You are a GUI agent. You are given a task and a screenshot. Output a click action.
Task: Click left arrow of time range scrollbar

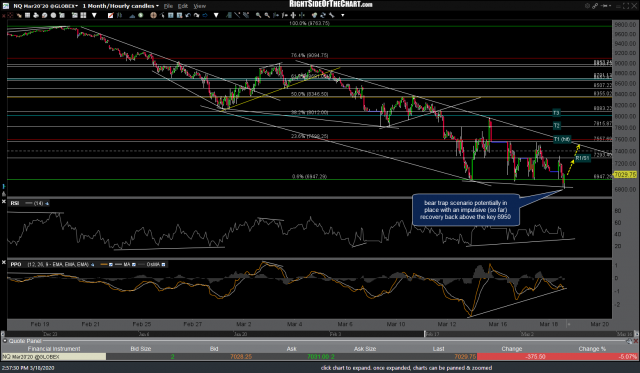pos(2,334)
